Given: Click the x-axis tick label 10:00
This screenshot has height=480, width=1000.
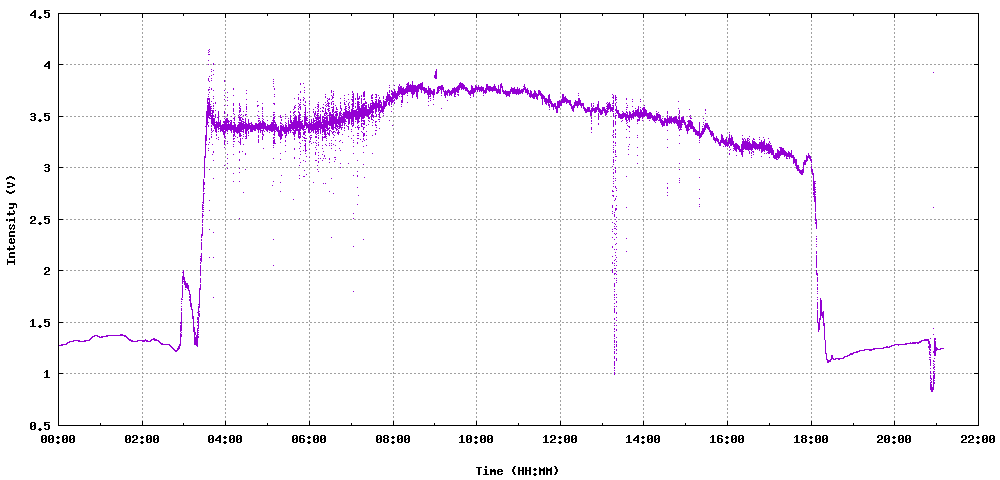Looking at the screenshot, I should pos(476,439).
